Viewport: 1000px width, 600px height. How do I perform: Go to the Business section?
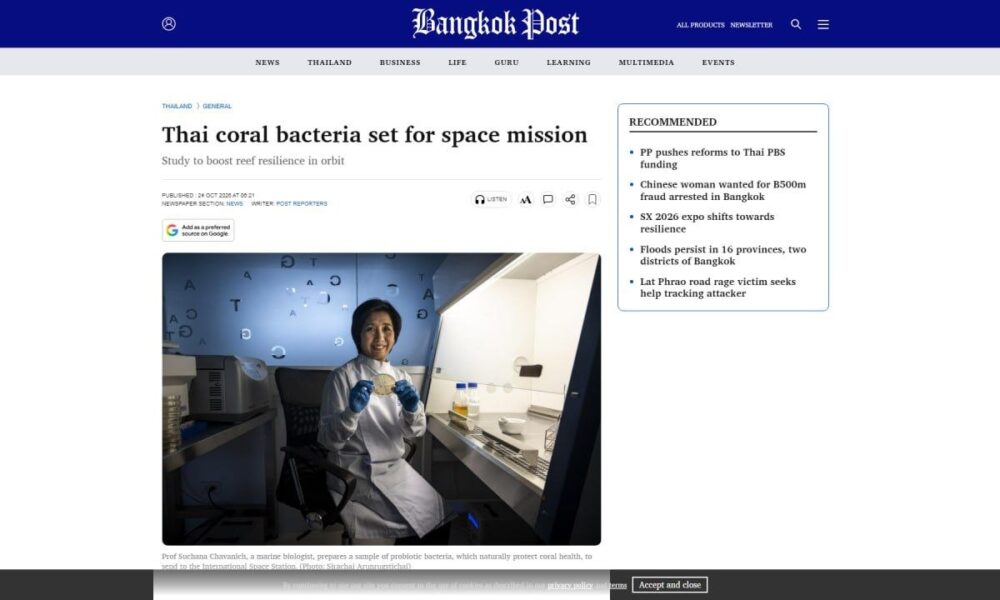[400, 62]
